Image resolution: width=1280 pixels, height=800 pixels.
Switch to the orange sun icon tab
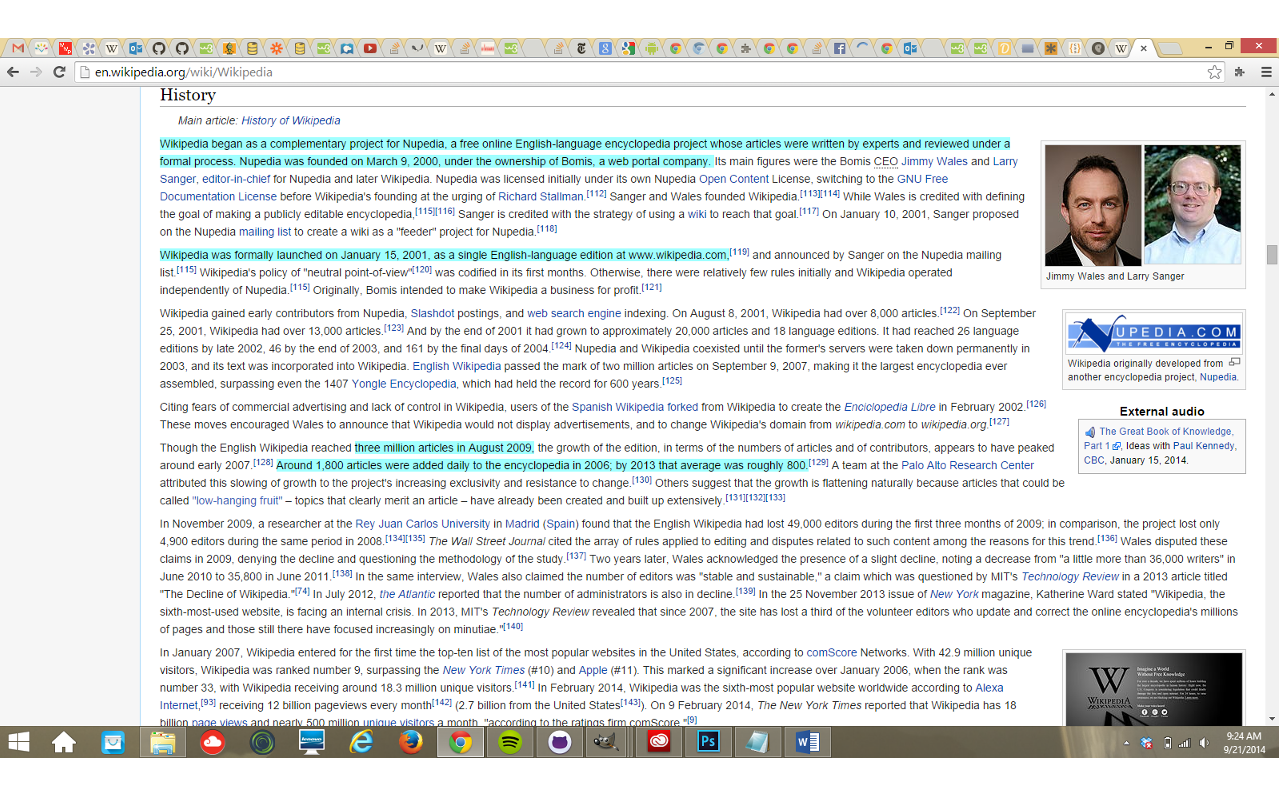[276, 48]
